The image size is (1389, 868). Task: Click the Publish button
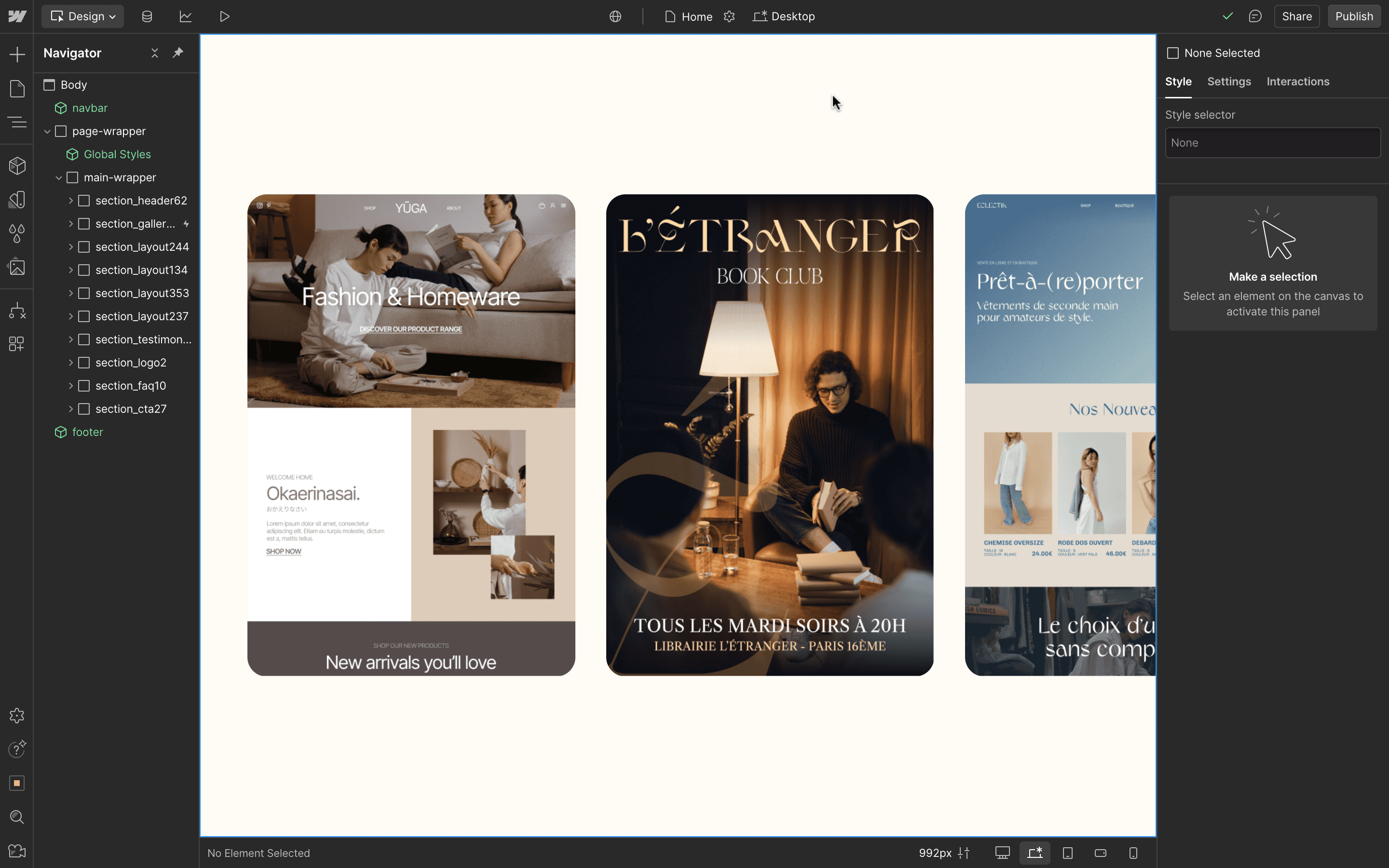[x=1353, y=16]
